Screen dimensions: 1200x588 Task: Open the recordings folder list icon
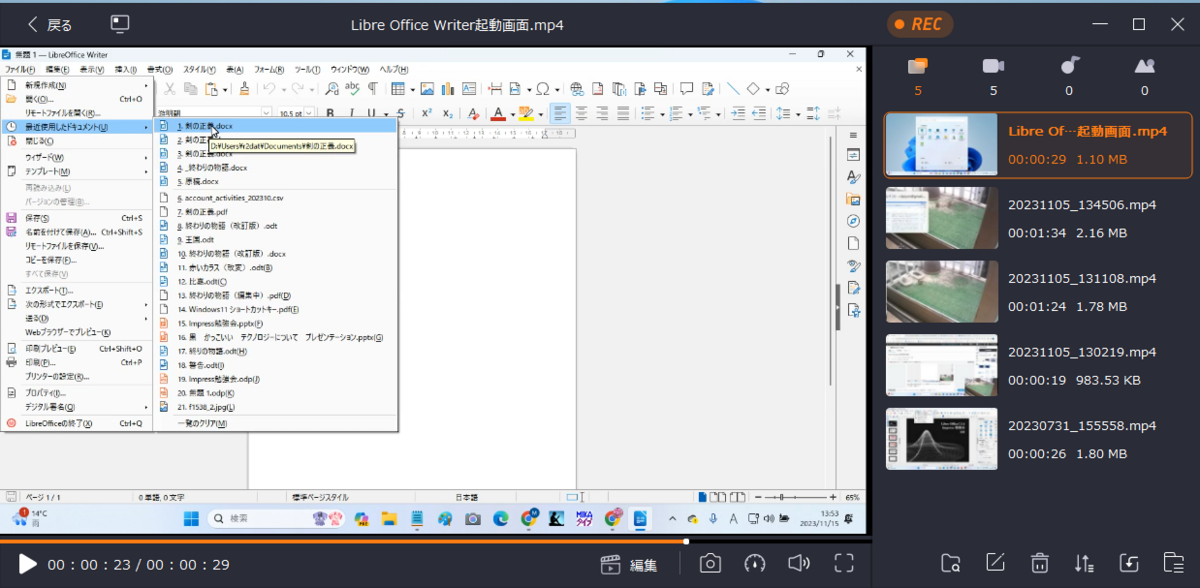click(x=1174, y=563)
